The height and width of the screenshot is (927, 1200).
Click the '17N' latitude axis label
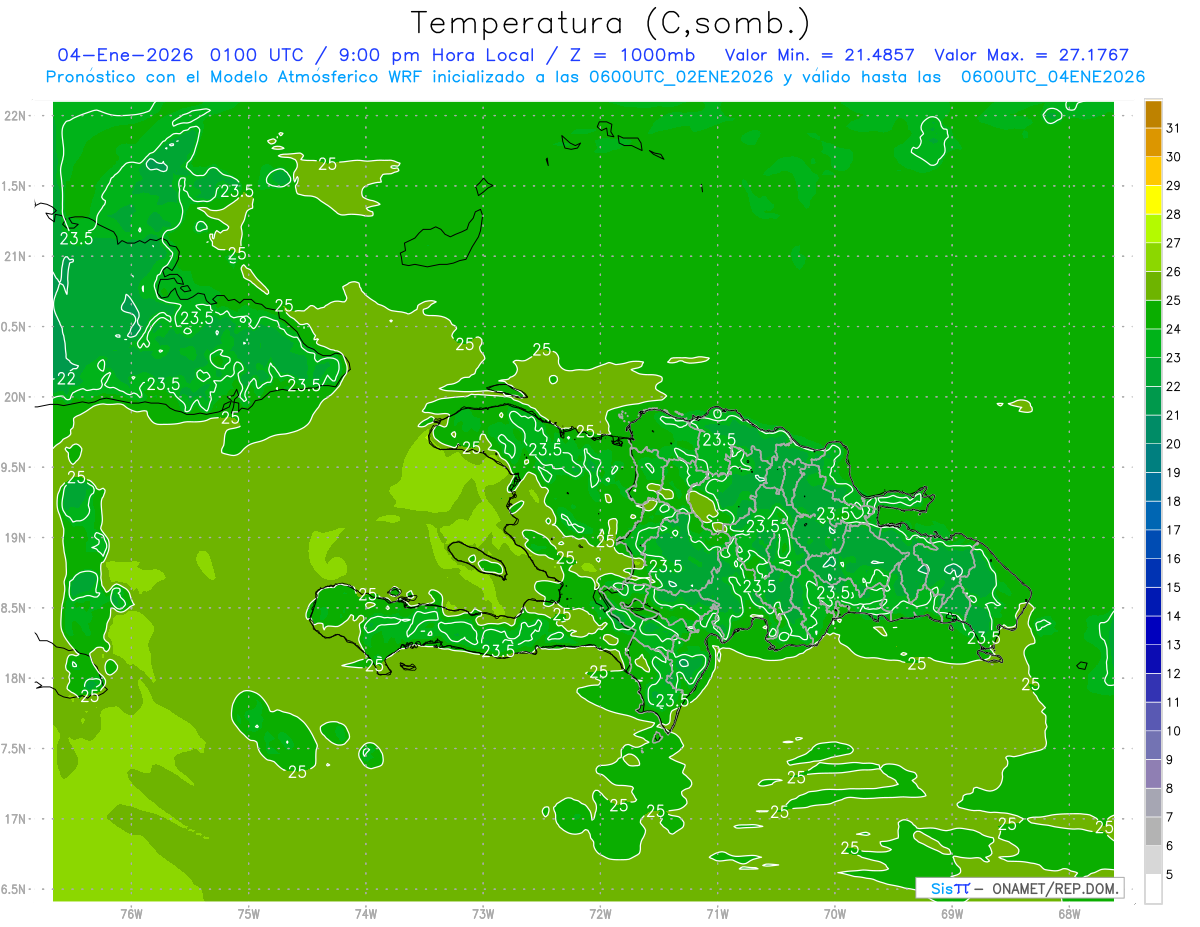click(15, 819)
